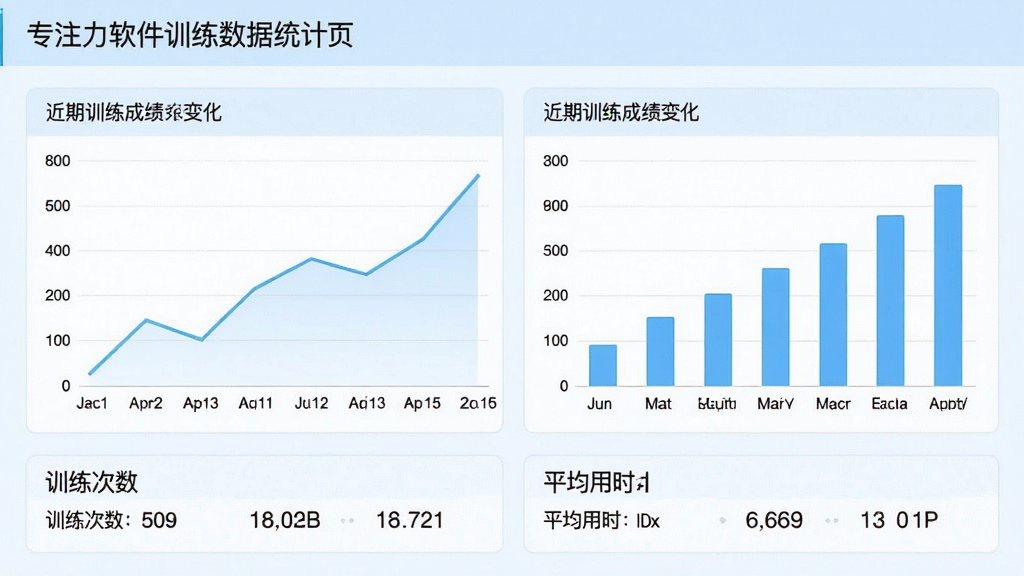Click the Mat bar in the bar chart
Screen dimensions: 1024x576
coord(660,351)
